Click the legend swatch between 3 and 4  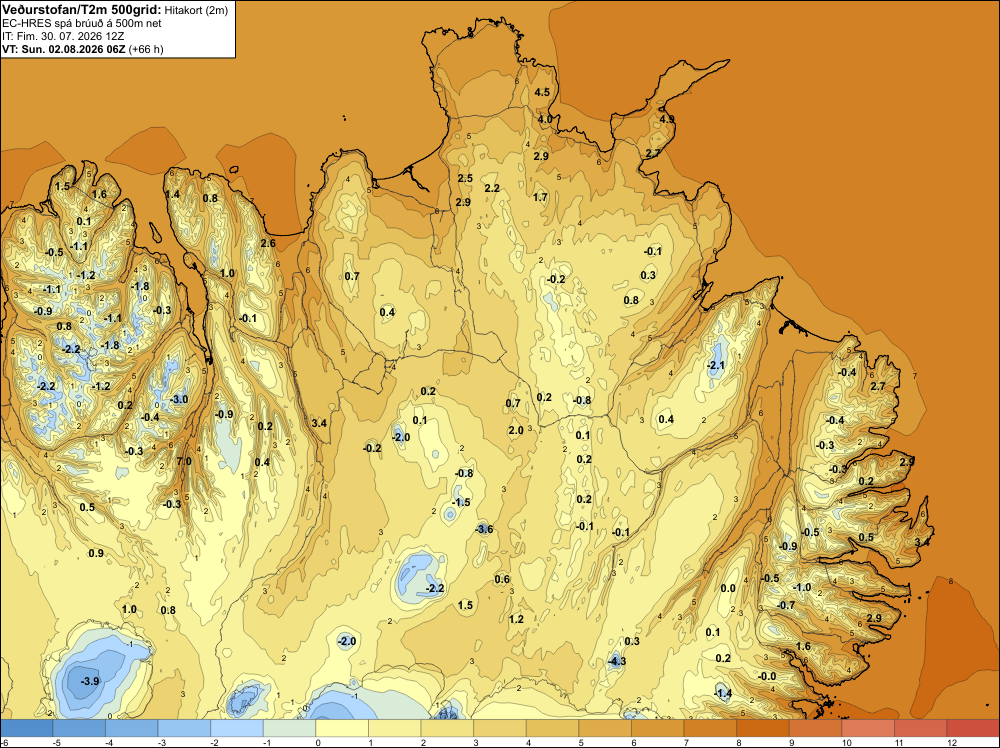pyautogui.click(x=500, y=728)
